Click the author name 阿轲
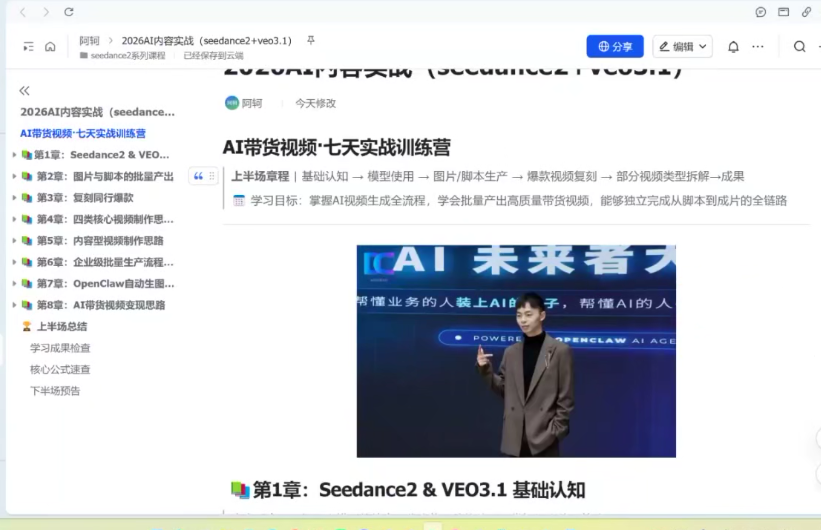Viewport: 821px width, 530px height. (252, 103)
